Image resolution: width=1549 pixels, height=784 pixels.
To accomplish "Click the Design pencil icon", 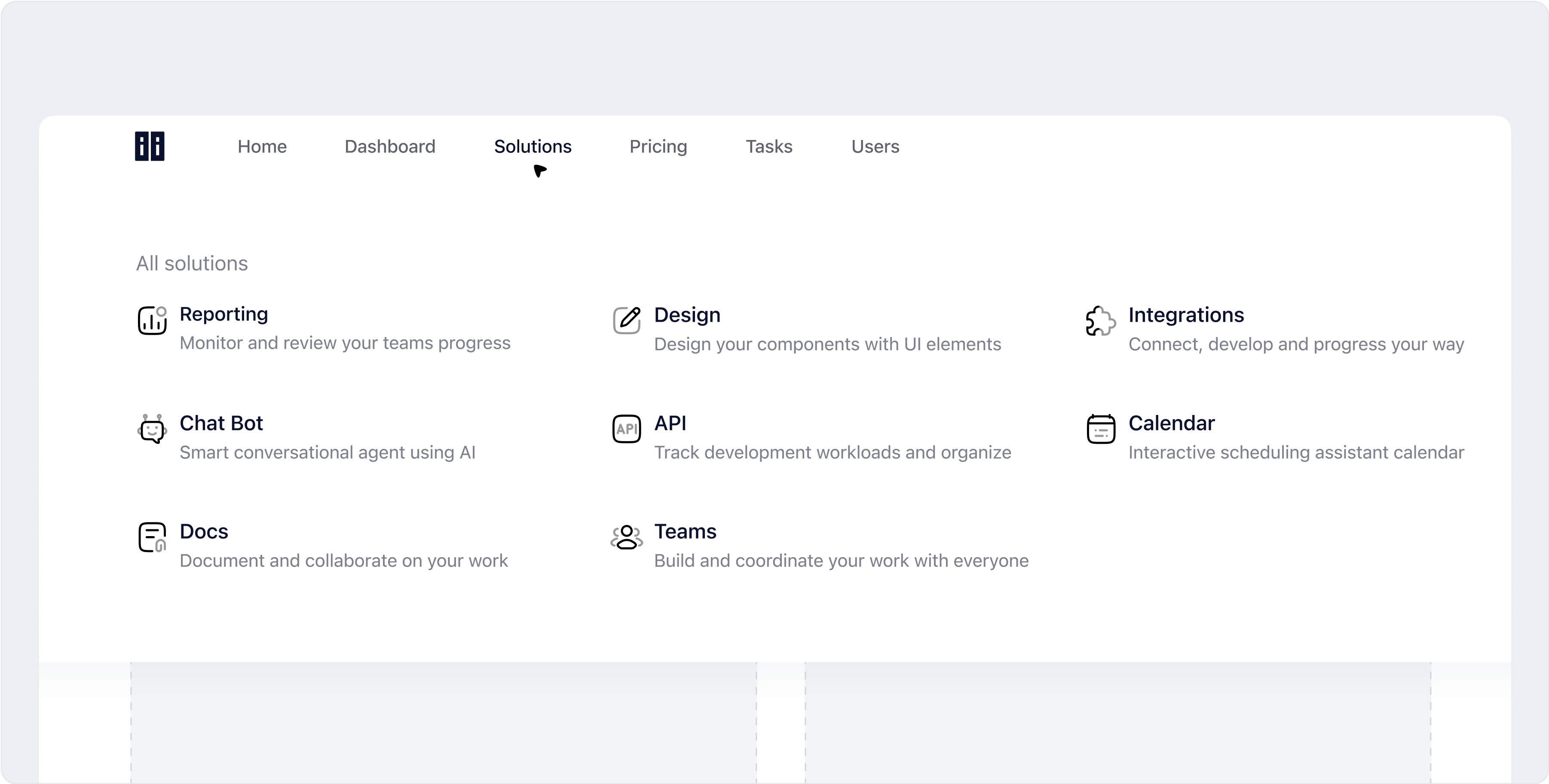I will [627, 320].
